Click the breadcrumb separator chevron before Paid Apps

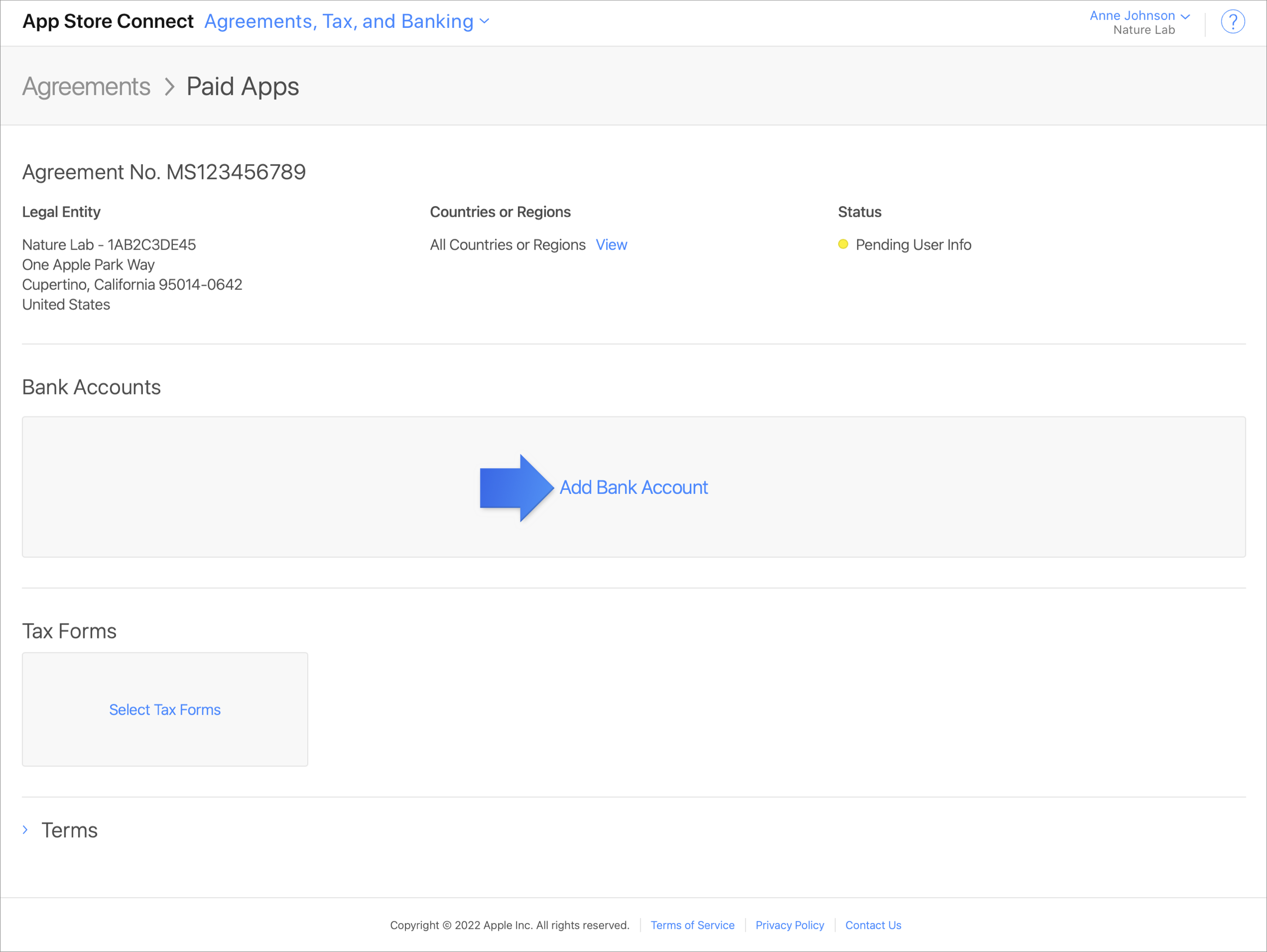(x=169, y=87)
